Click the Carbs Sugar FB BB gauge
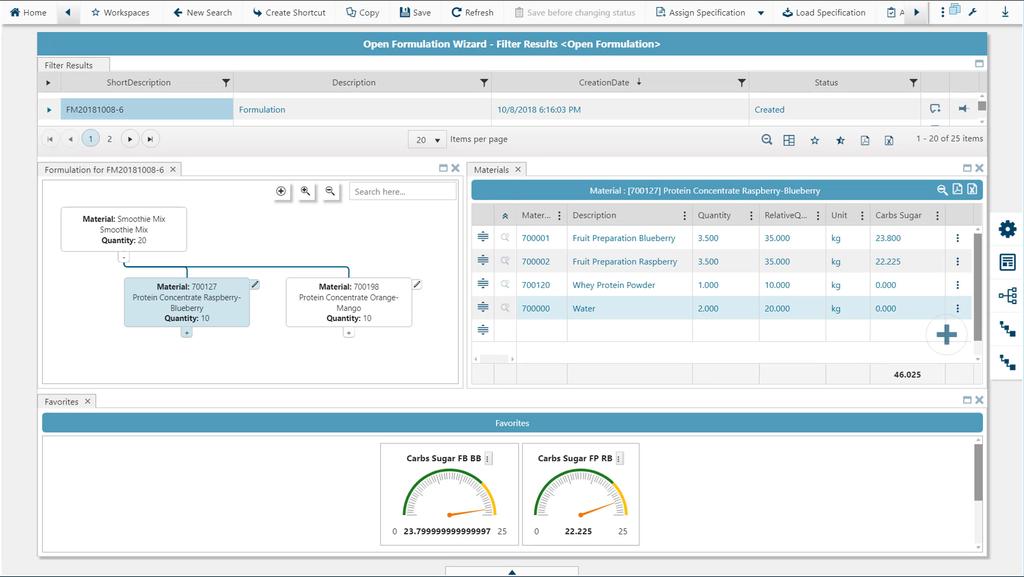 (x=449, y=494)
